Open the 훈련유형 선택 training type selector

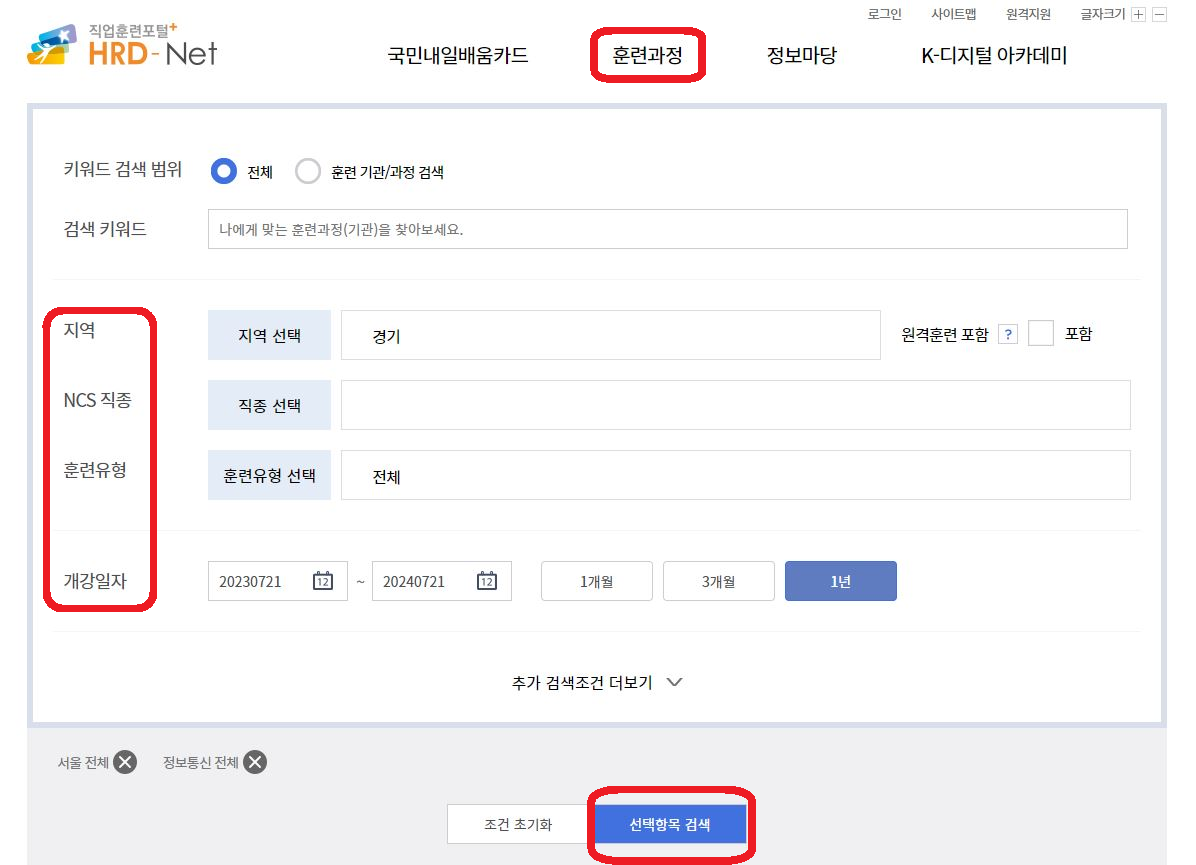pos(269,475)
